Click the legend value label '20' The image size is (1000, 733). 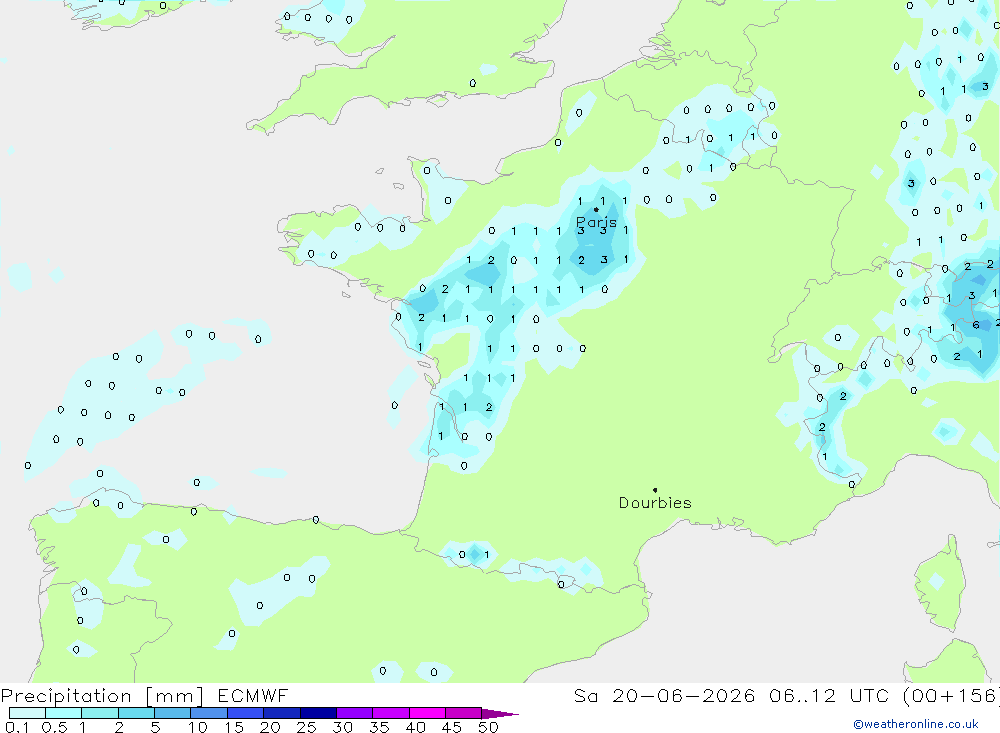click(x=270, y=727)
